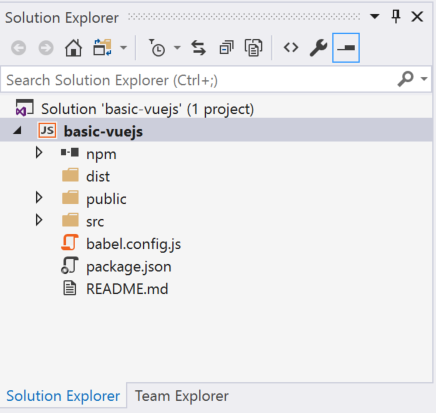Open Properties wrench icon
Screen dimensions: 436x413
pyautogui.click(x=318, y=48)
